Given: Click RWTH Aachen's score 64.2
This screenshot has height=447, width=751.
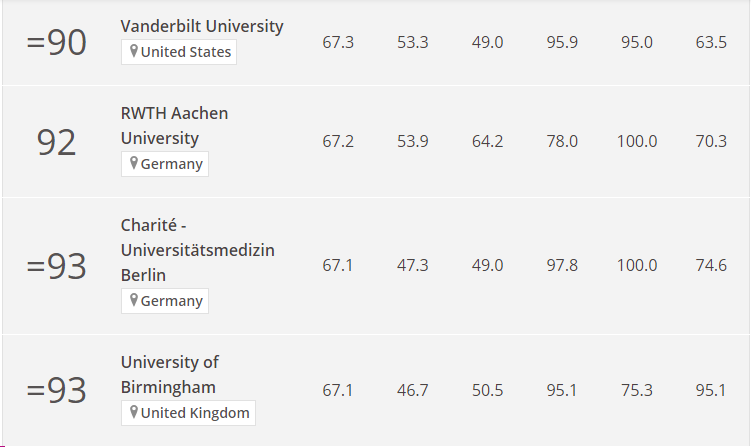Looking at the screenshot, I should (x=488, y=141).
